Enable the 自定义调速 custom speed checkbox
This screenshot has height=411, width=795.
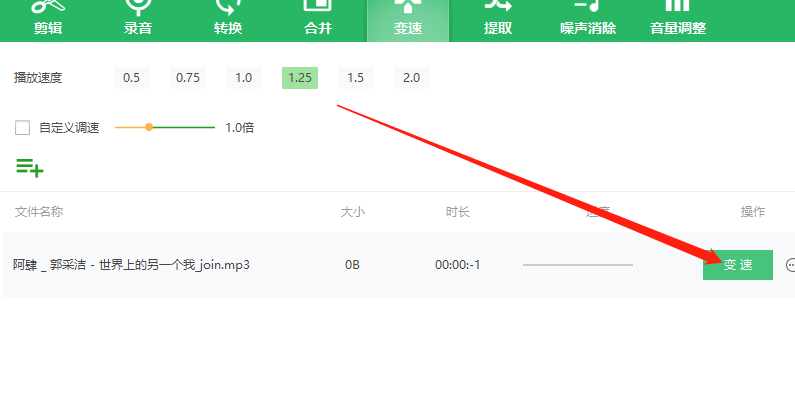tap(22, 128)
